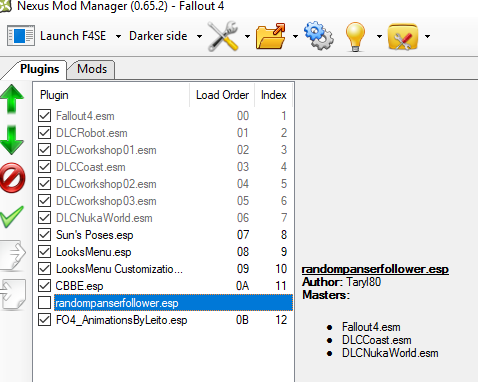The image size is (478, 382).
Task: Toggle the CBBE.esp checkbox
Action: [44, 286]
